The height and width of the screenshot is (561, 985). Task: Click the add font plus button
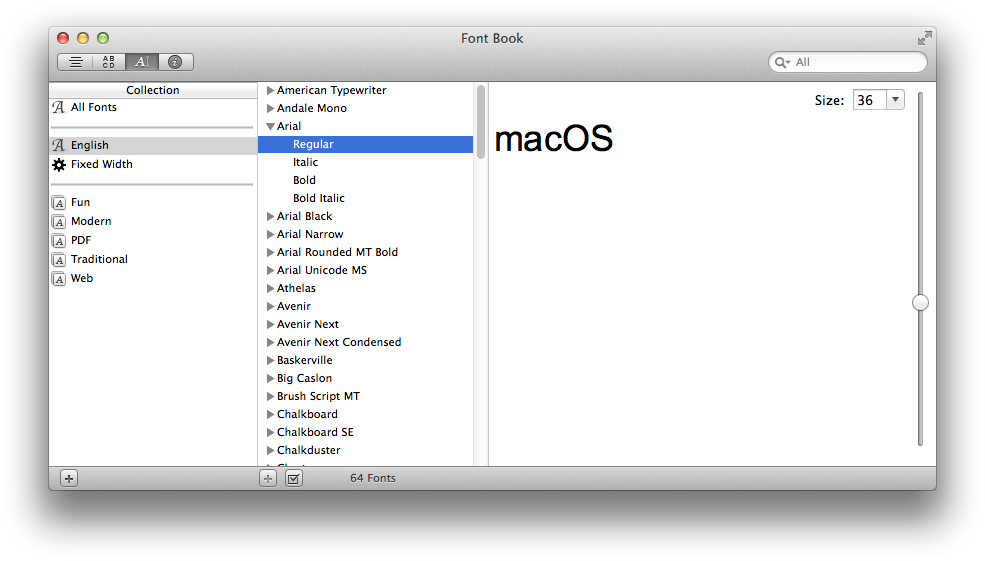(x=268, y=478)
